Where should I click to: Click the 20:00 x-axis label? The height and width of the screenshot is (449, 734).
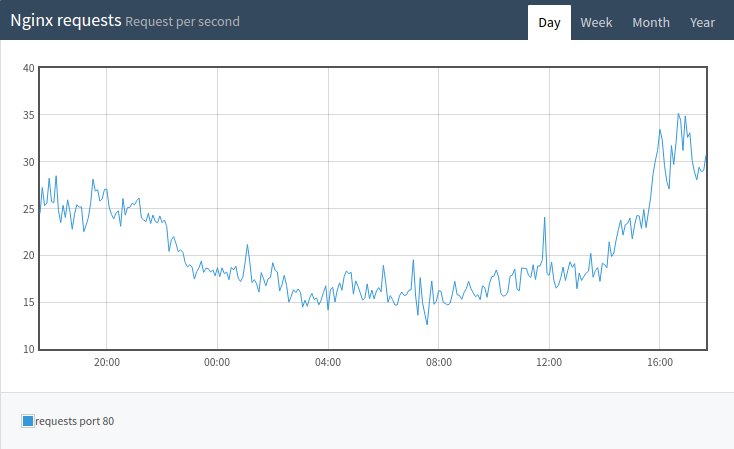(107, 362)
